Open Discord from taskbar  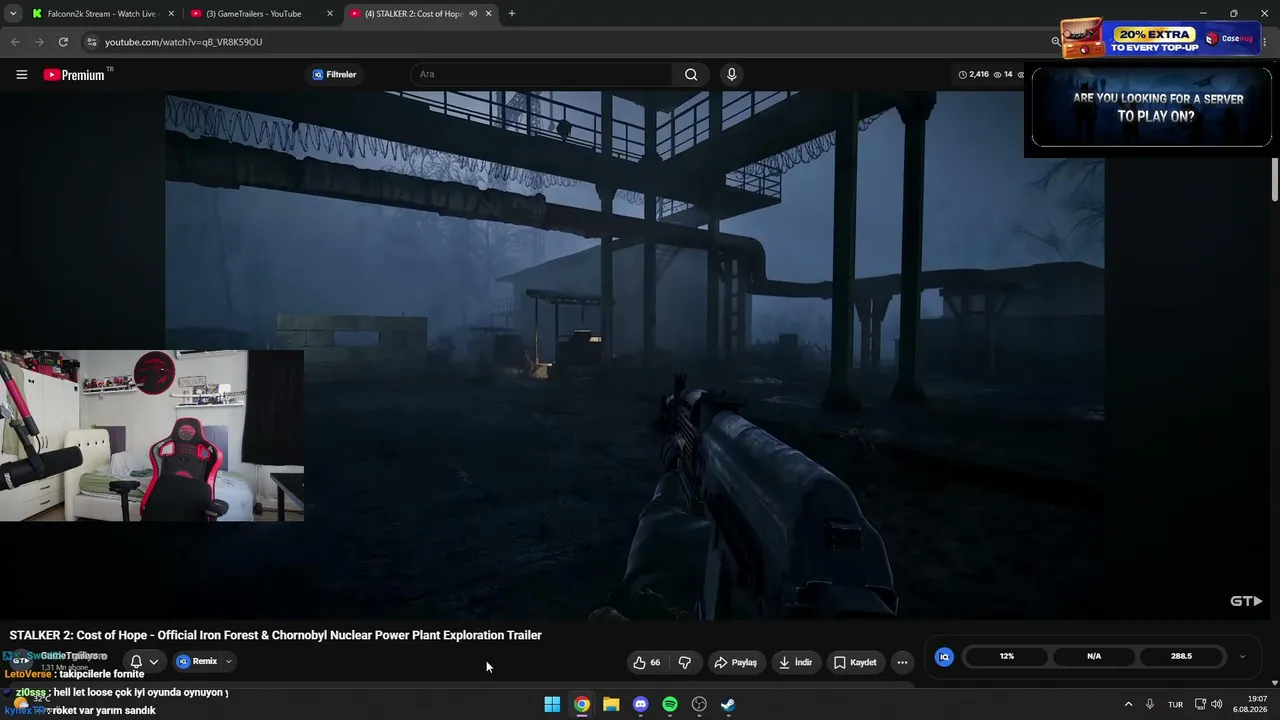[x=641, y=705]
